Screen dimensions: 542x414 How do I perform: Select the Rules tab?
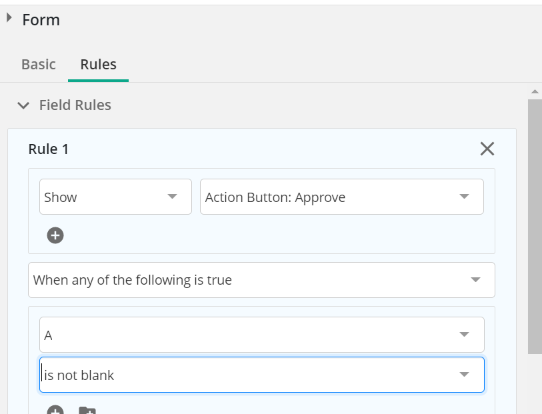[x=98, y=64]
